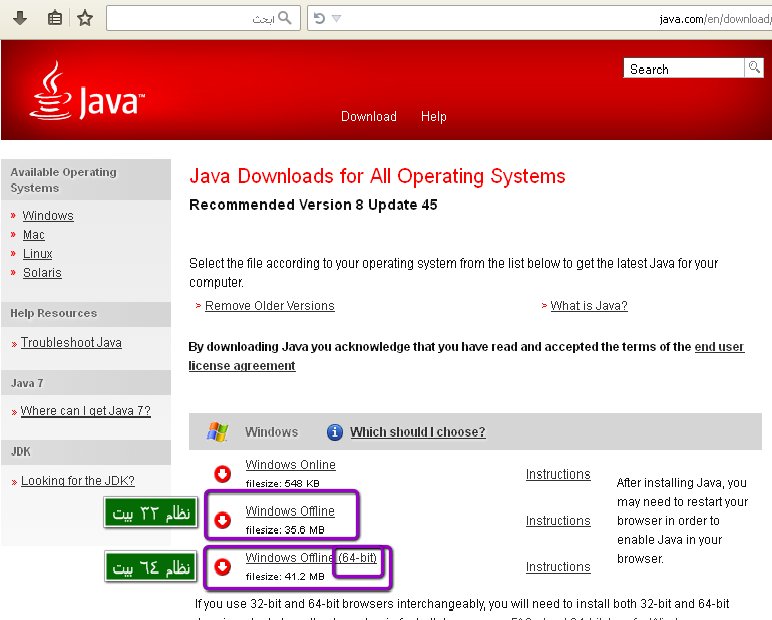Go to the Linux operating system link
Viewport: 772px width, 620px height.
pyautogui.click(x=37, y=254)
